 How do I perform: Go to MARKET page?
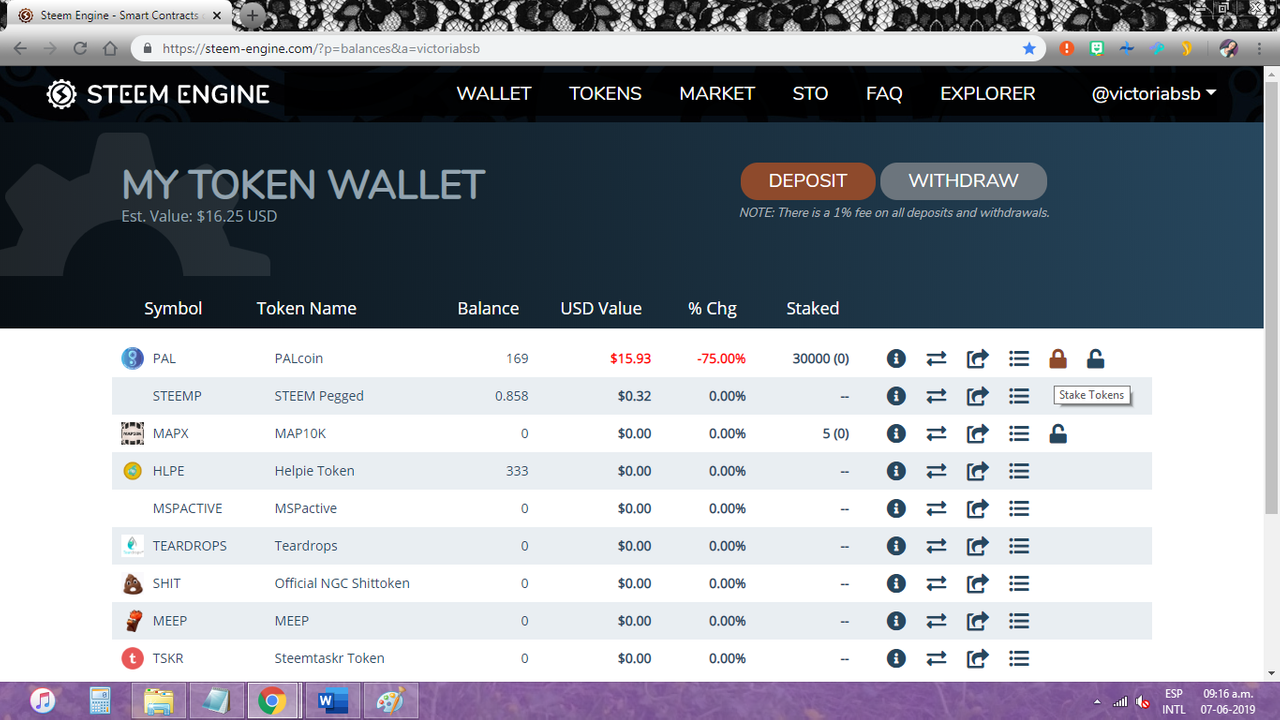point(717,94)
